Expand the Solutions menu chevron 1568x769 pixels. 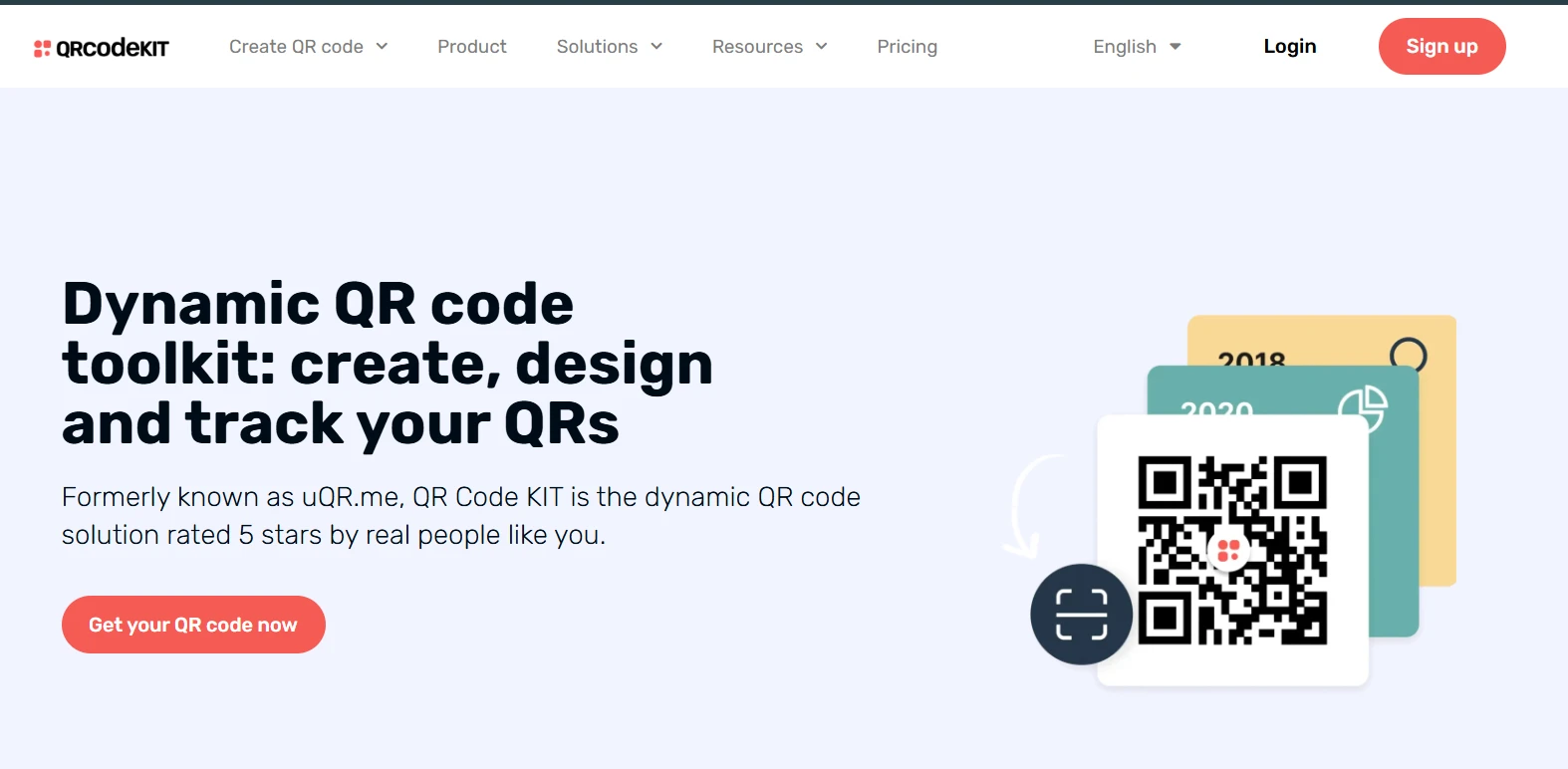656,47
